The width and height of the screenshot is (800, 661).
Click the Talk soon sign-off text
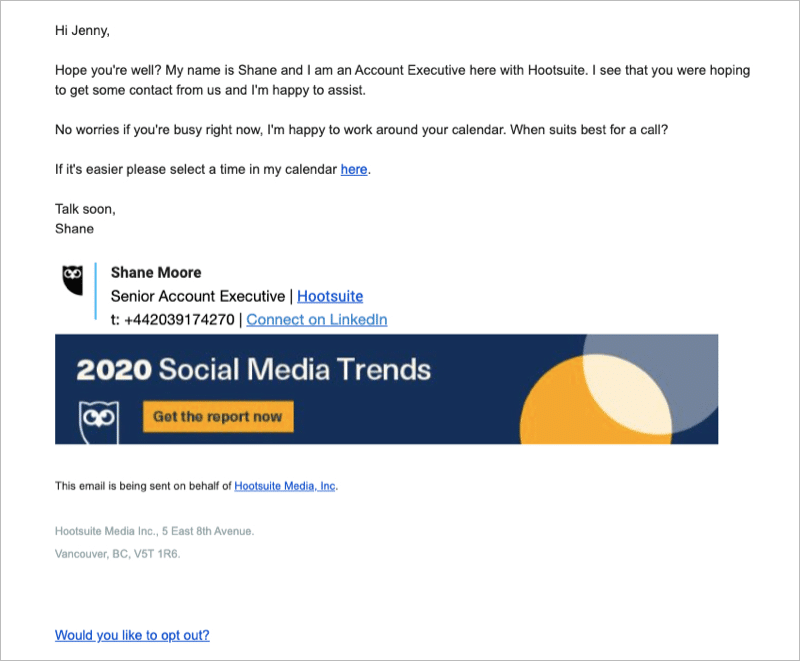85,209
